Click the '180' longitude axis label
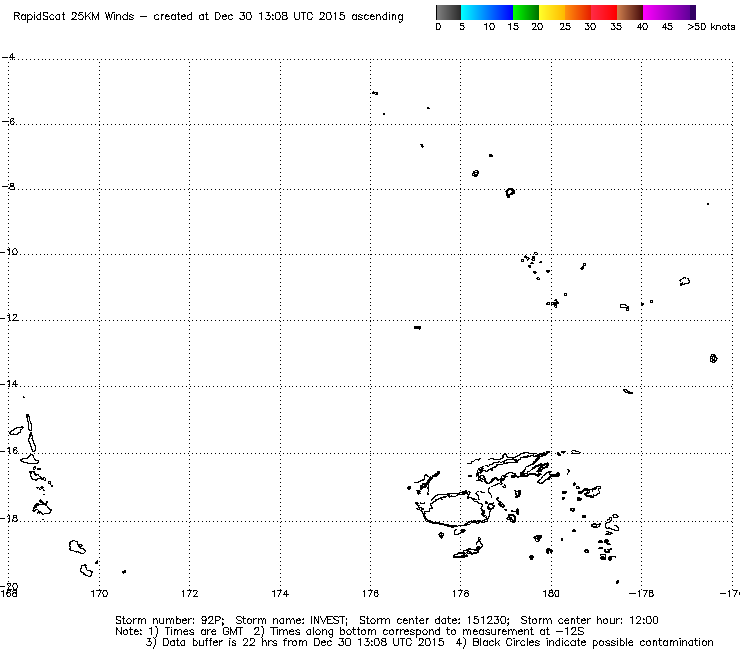The height and width of the screenshot is (650, 740). (x=551, y=593)
